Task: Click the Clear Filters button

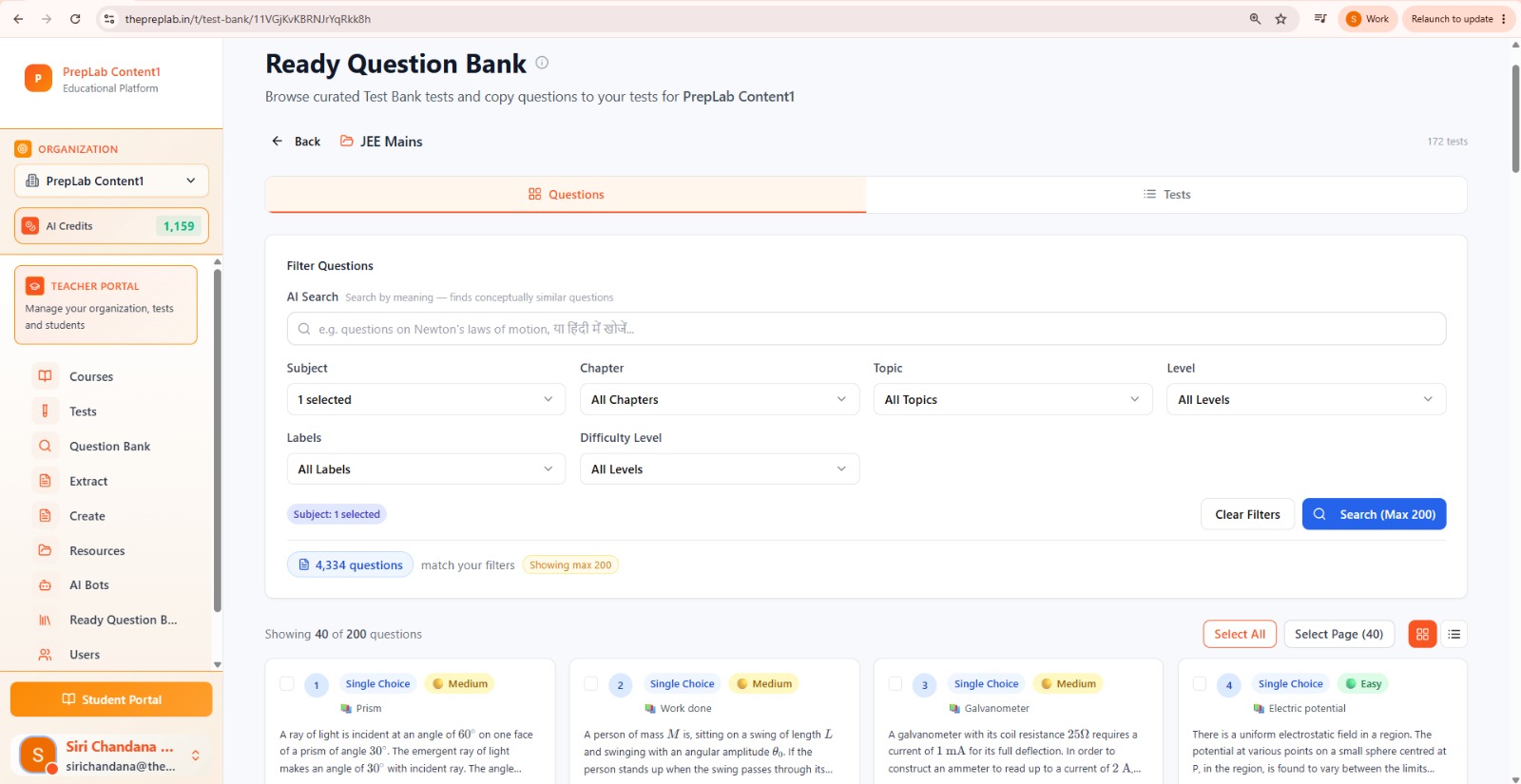Action: 1247,514
